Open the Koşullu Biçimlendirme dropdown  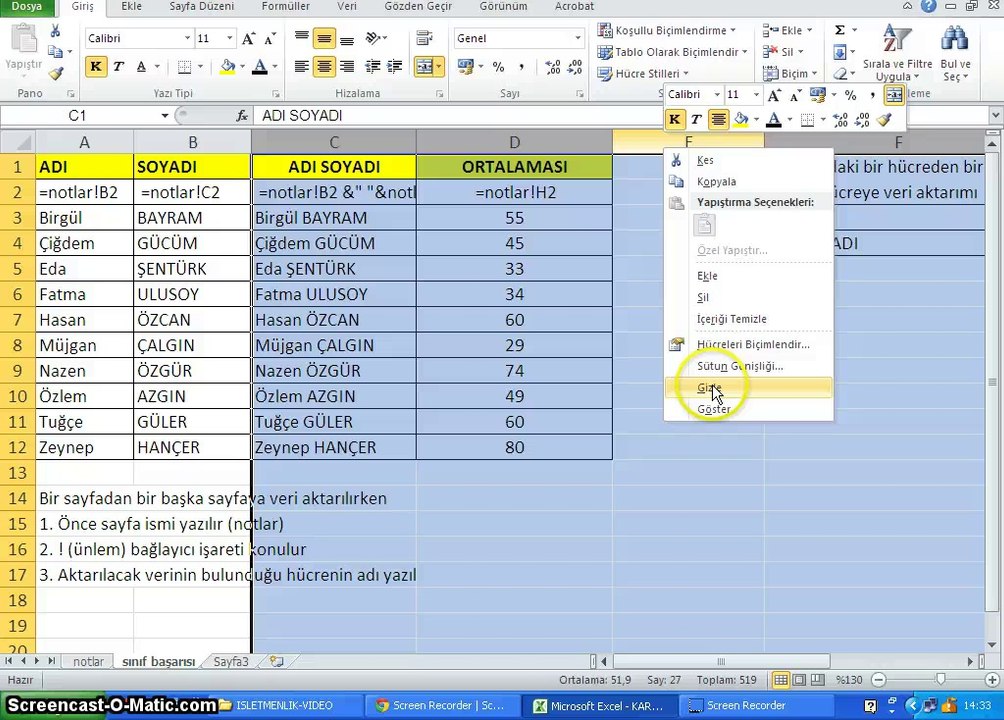(666, 30)
